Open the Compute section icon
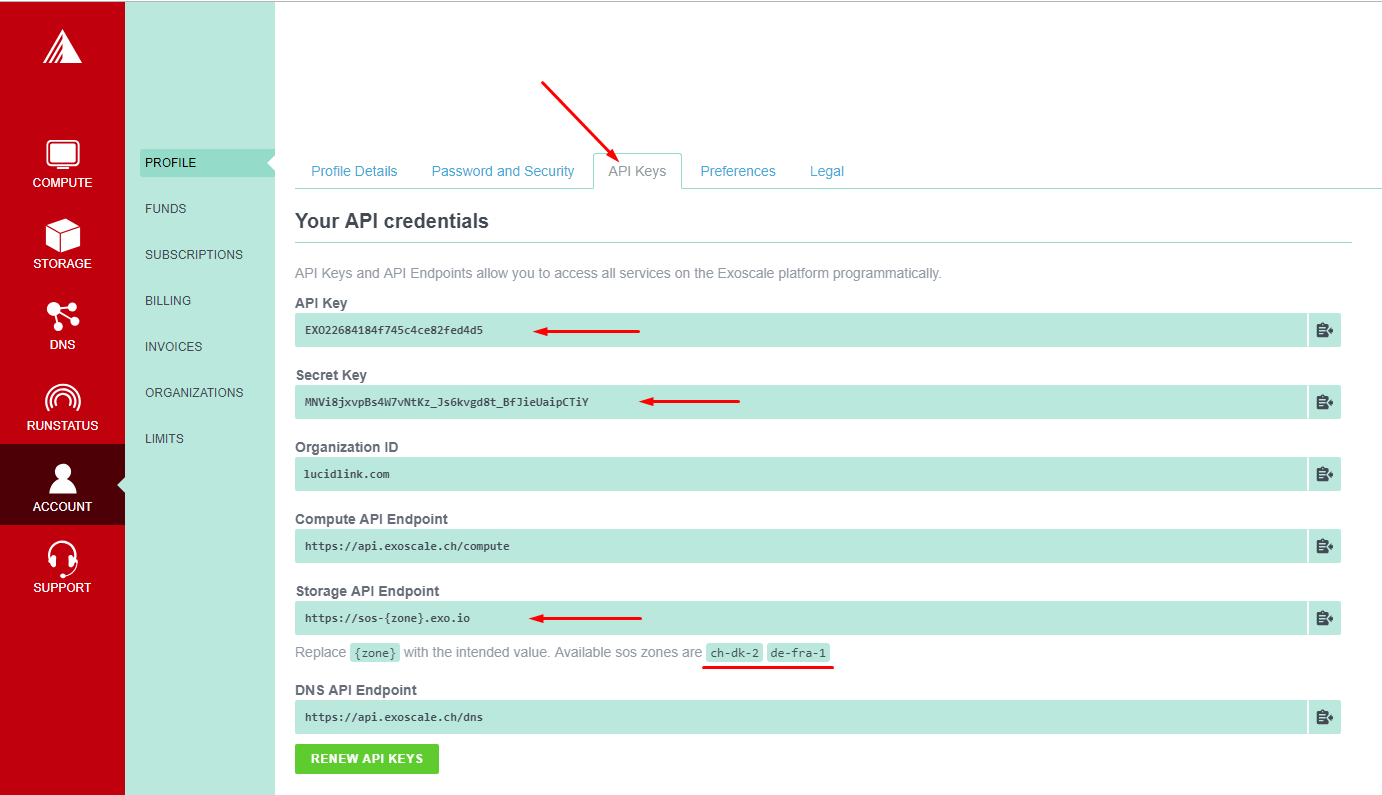This screenshot has height=795, width=1382. (x=62, y=154)
